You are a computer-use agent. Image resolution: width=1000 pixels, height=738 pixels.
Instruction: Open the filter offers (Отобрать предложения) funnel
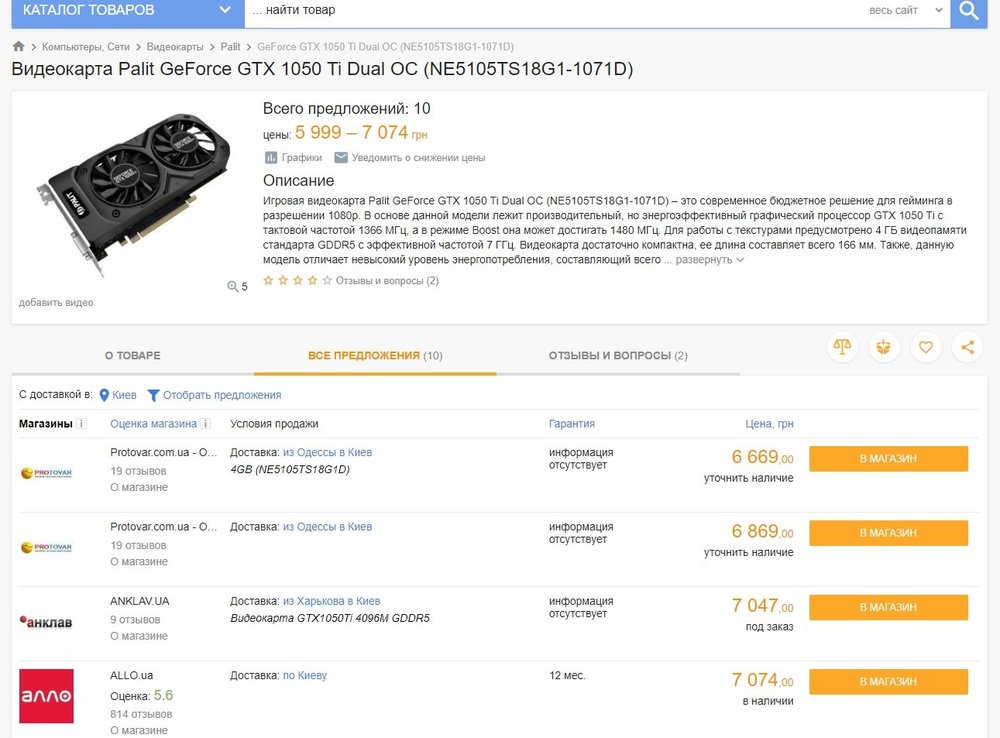153,395
